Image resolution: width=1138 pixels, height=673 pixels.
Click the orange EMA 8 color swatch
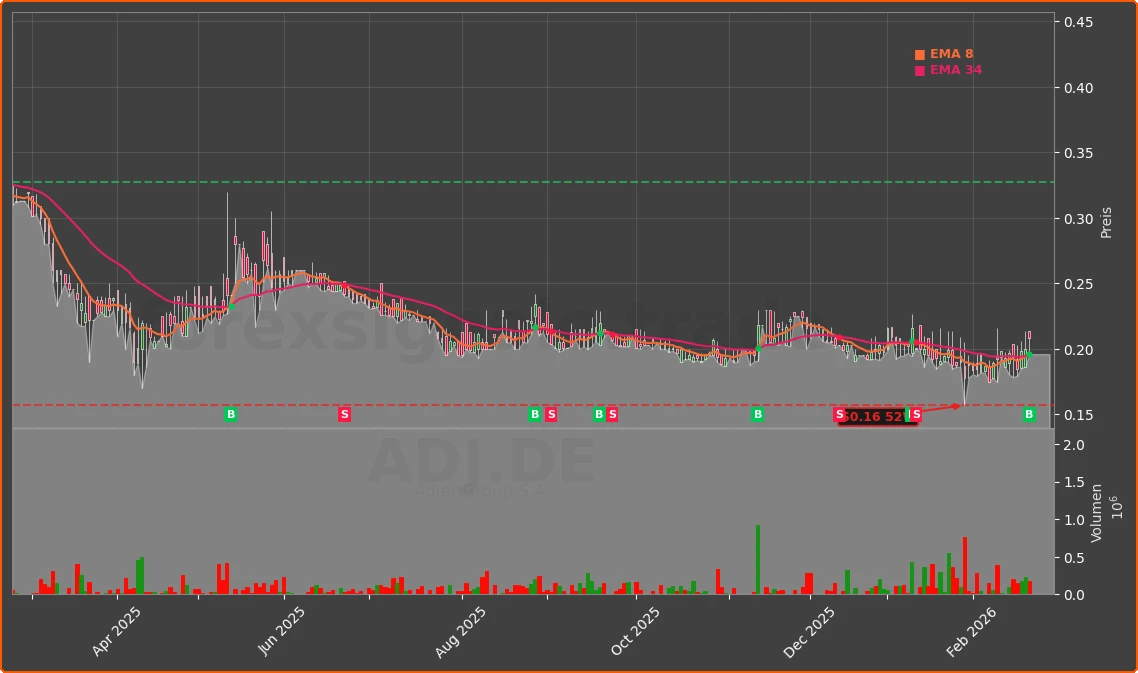[919, 53]
